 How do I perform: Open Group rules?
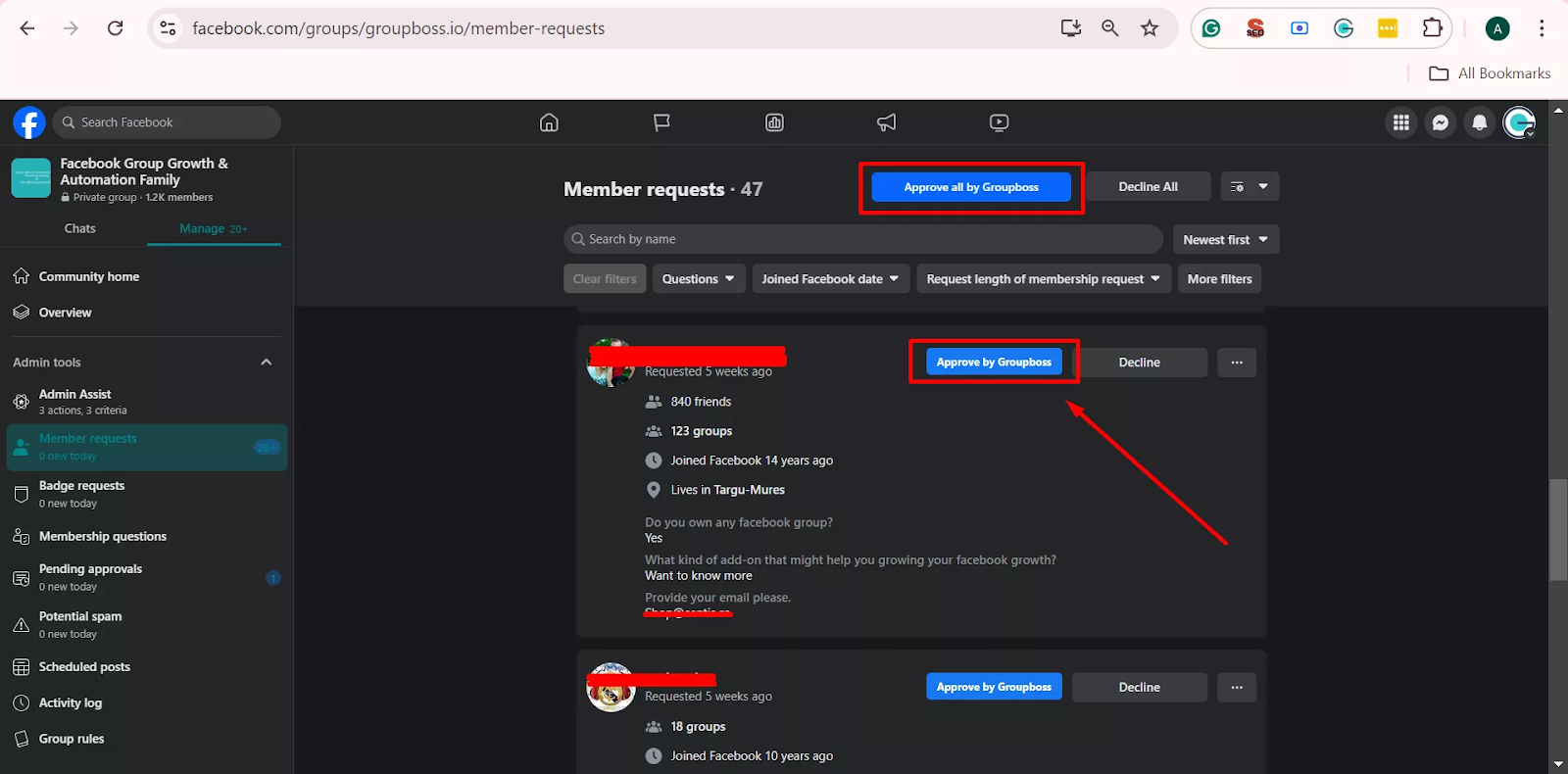[x=147, y=739]
